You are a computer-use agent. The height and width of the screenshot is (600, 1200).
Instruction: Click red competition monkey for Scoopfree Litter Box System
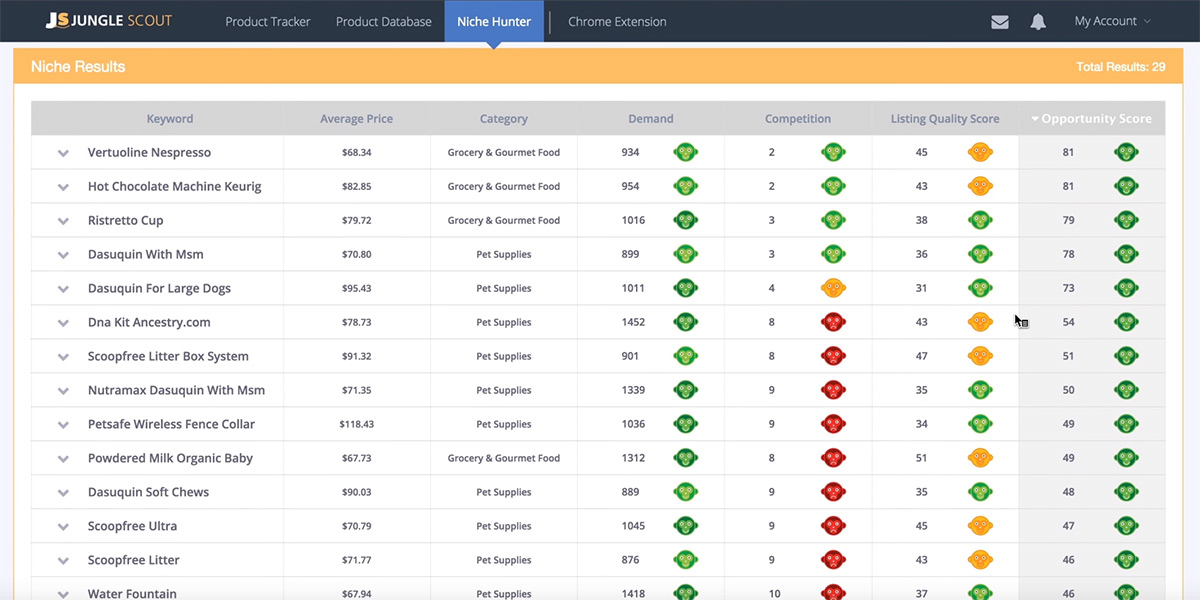click(833, 356)
